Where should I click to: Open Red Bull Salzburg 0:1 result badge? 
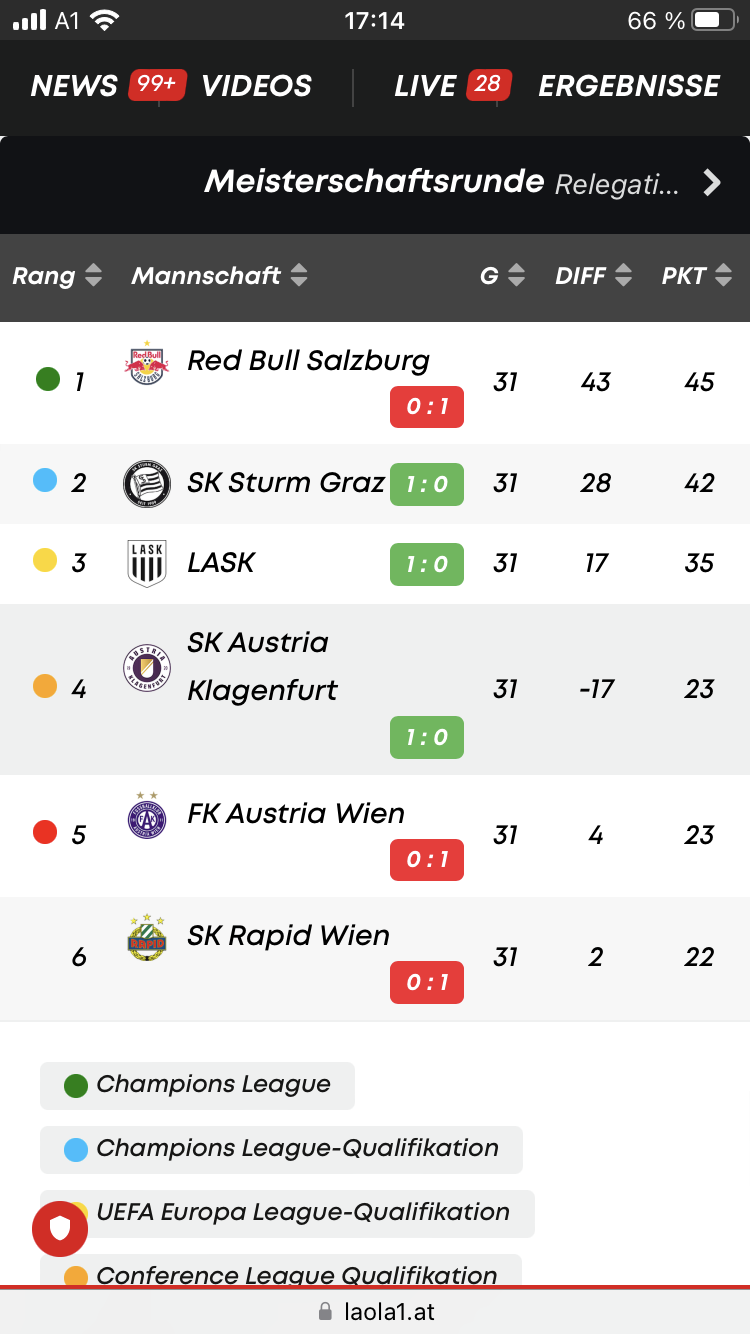[427, 407]
